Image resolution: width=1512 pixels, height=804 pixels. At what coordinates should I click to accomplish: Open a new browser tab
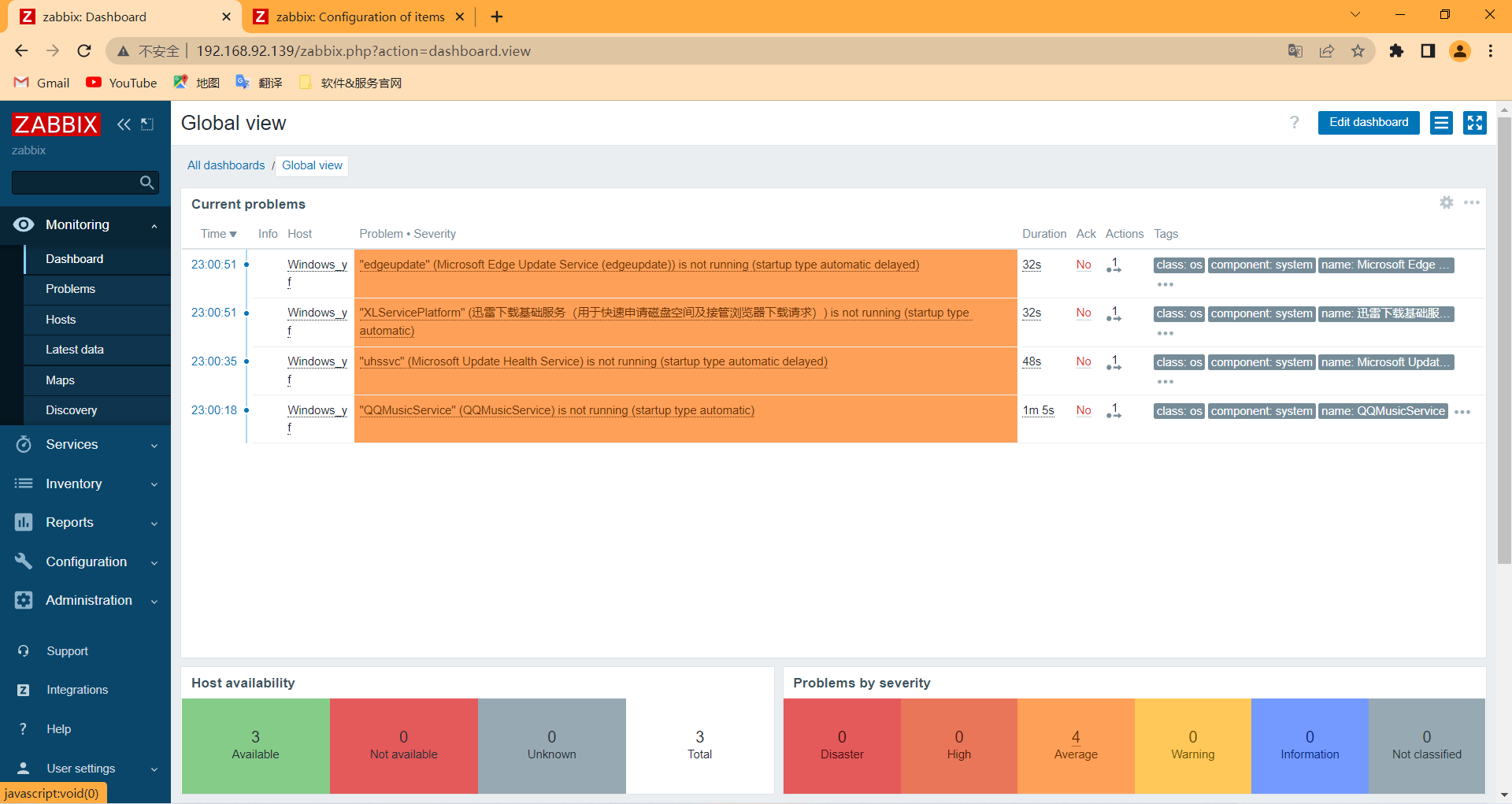(x=497, y=17)
